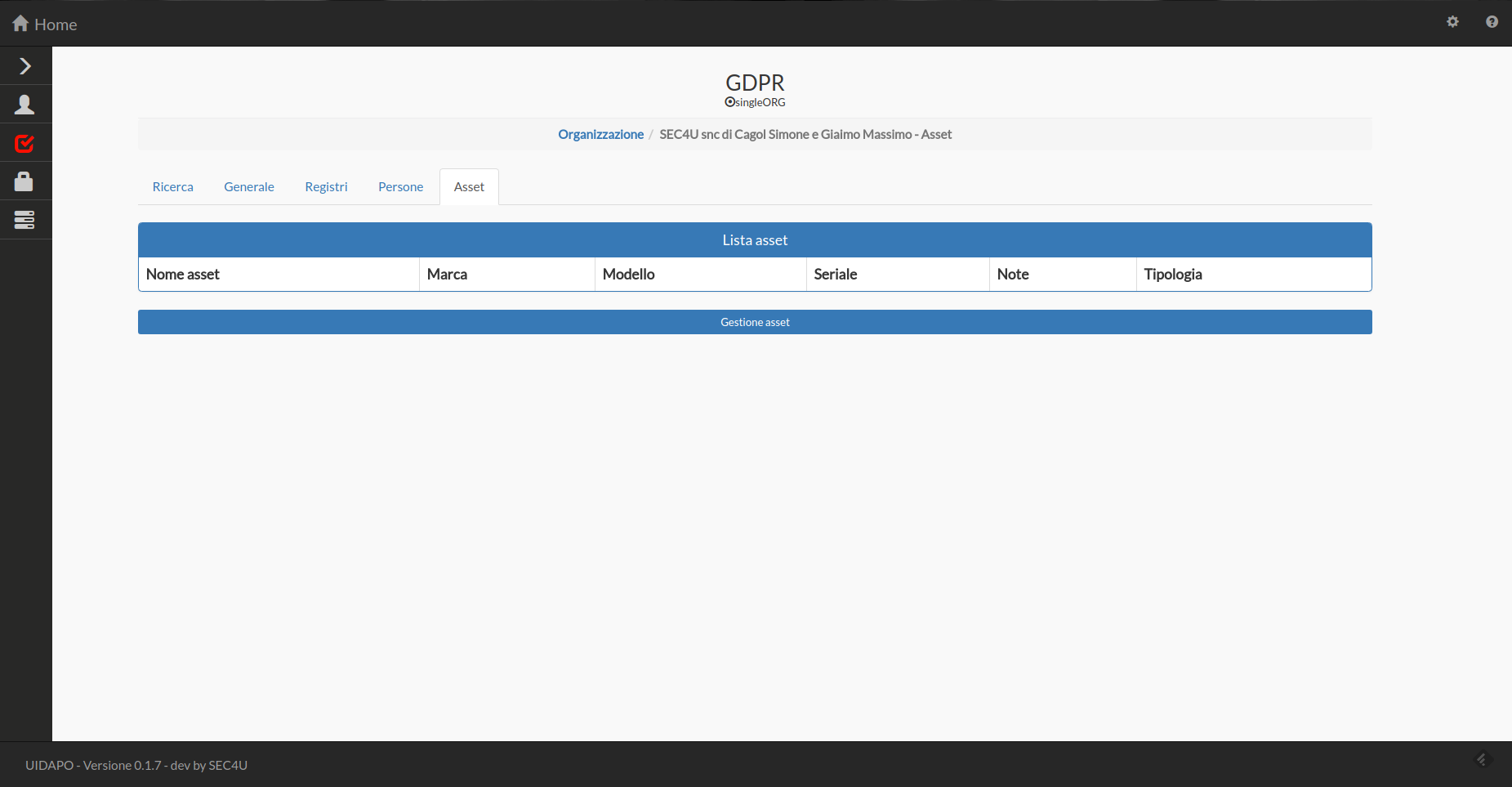Switch to the Generale tab
Screen dimensions: 1512x787
coord(249,187)
